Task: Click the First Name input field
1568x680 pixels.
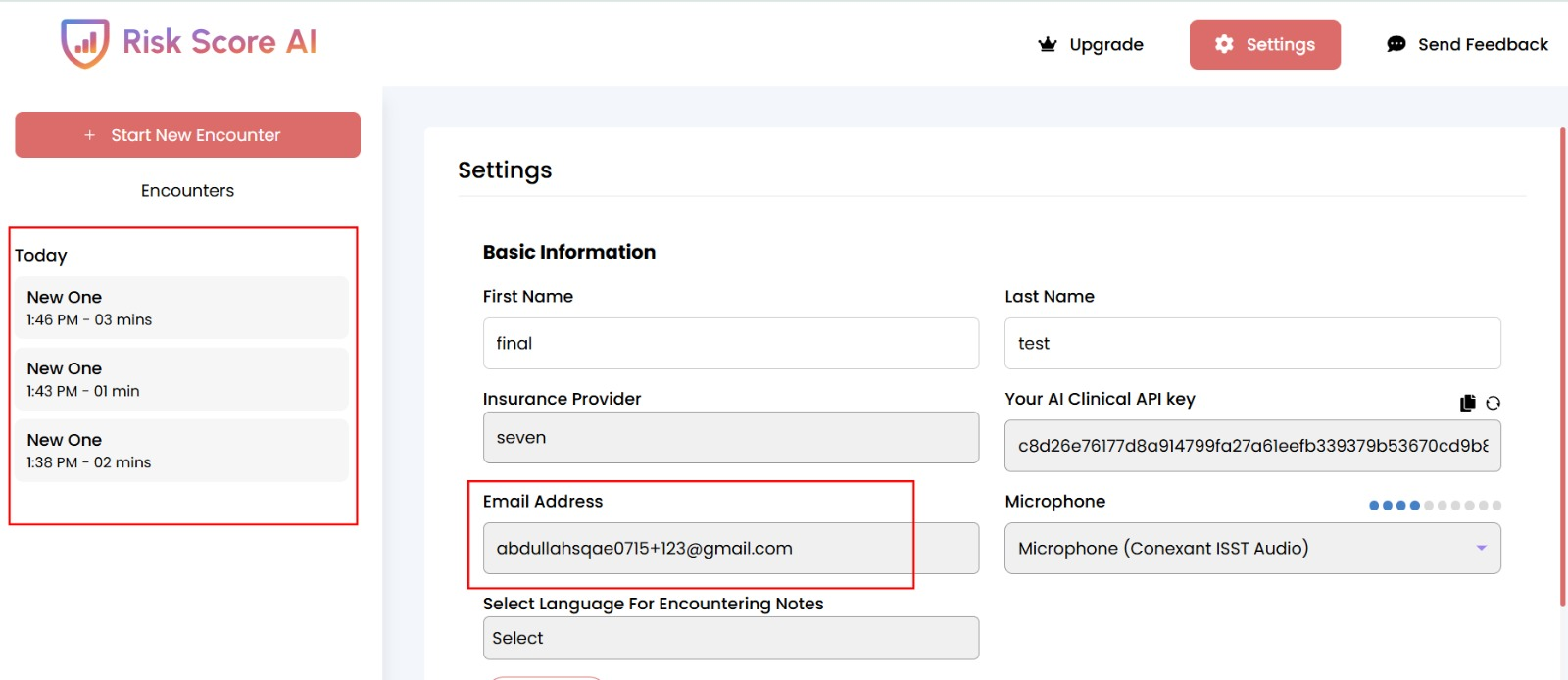Action: tap(731, 343)
